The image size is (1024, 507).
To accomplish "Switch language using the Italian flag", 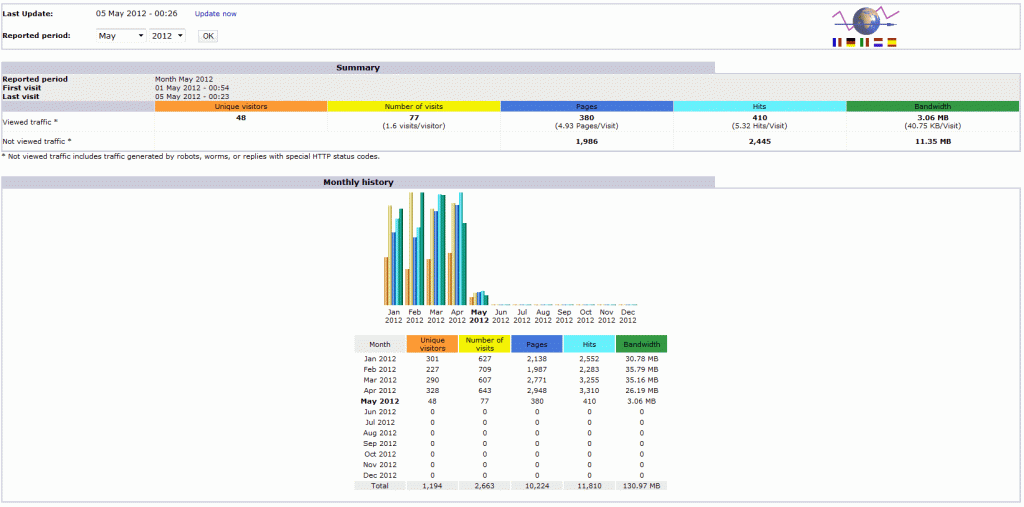I will [864, 43].
